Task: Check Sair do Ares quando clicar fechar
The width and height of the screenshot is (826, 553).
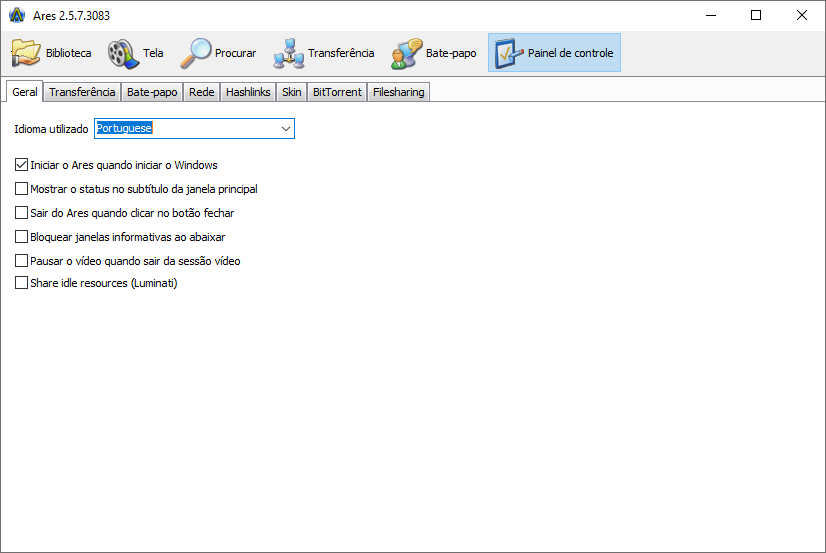Action: click(22, 213)
